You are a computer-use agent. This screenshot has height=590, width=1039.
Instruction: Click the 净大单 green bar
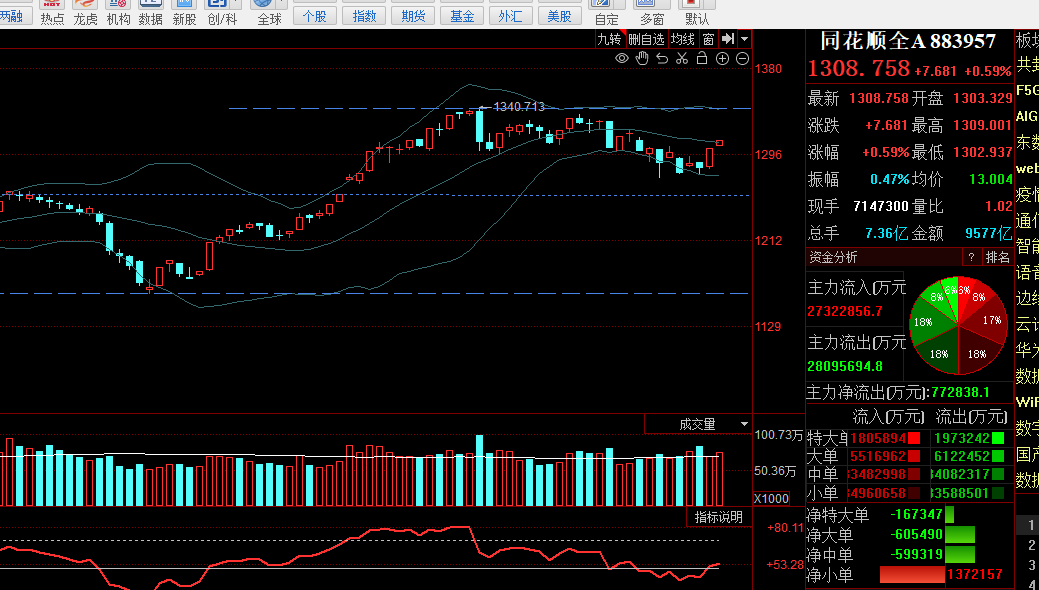(960, 534)
